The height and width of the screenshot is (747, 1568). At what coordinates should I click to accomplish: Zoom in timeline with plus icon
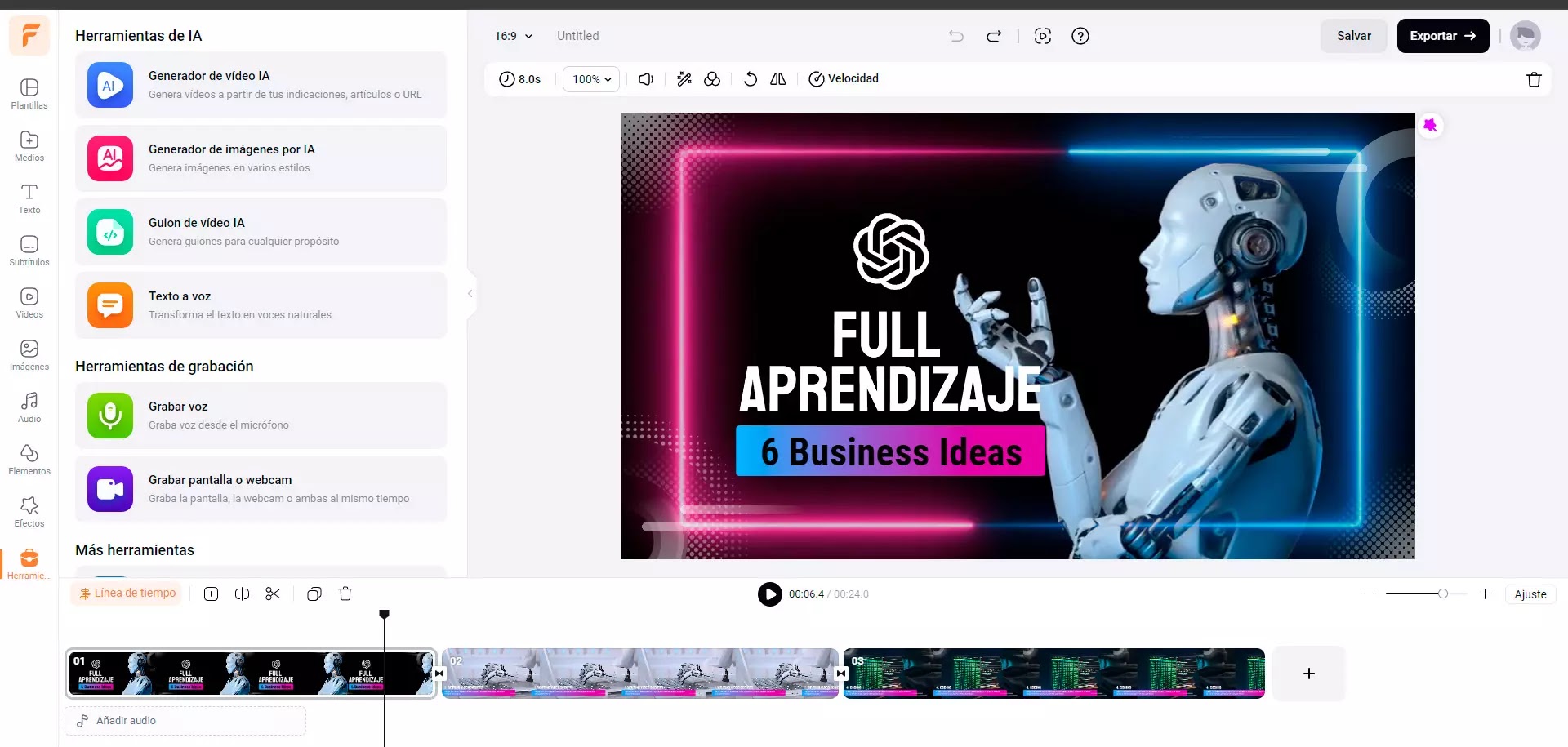pos(1485,594)
